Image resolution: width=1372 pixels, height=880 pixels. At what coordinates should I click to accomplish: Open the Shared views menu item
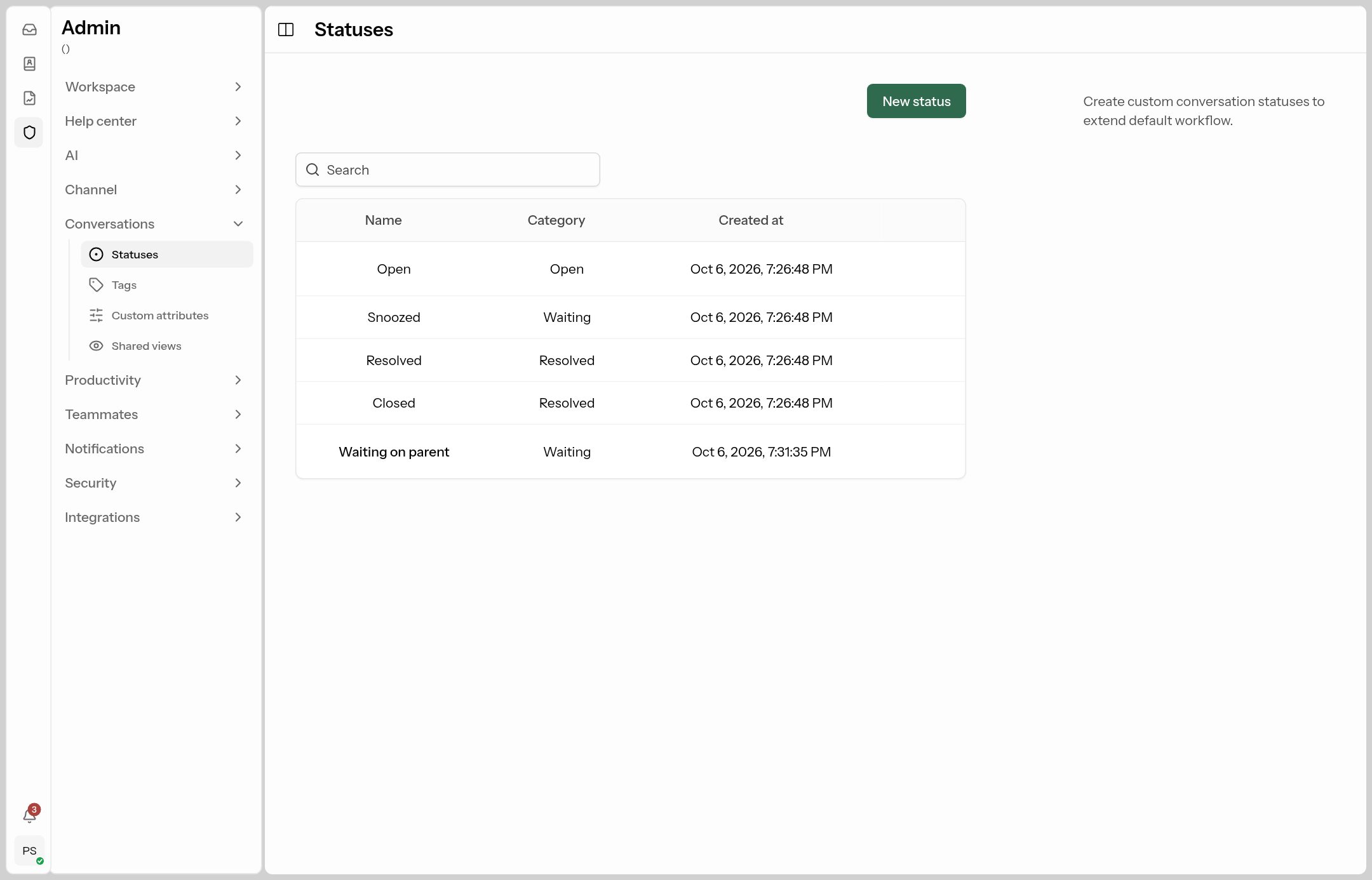[x=167, y=346]
